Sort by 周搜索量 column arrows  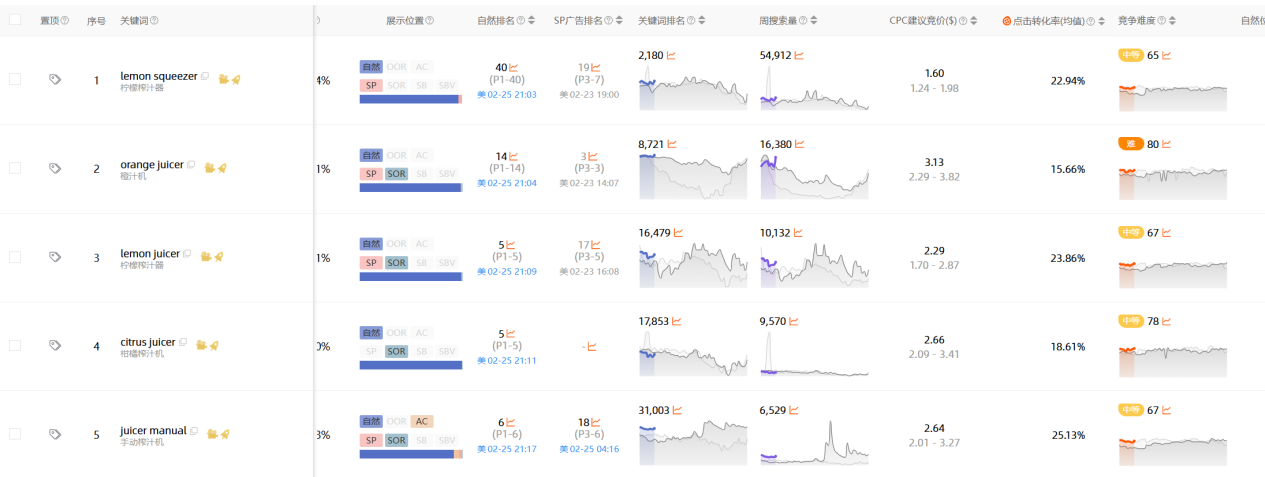pyautogui.click(x=815, y=21)
